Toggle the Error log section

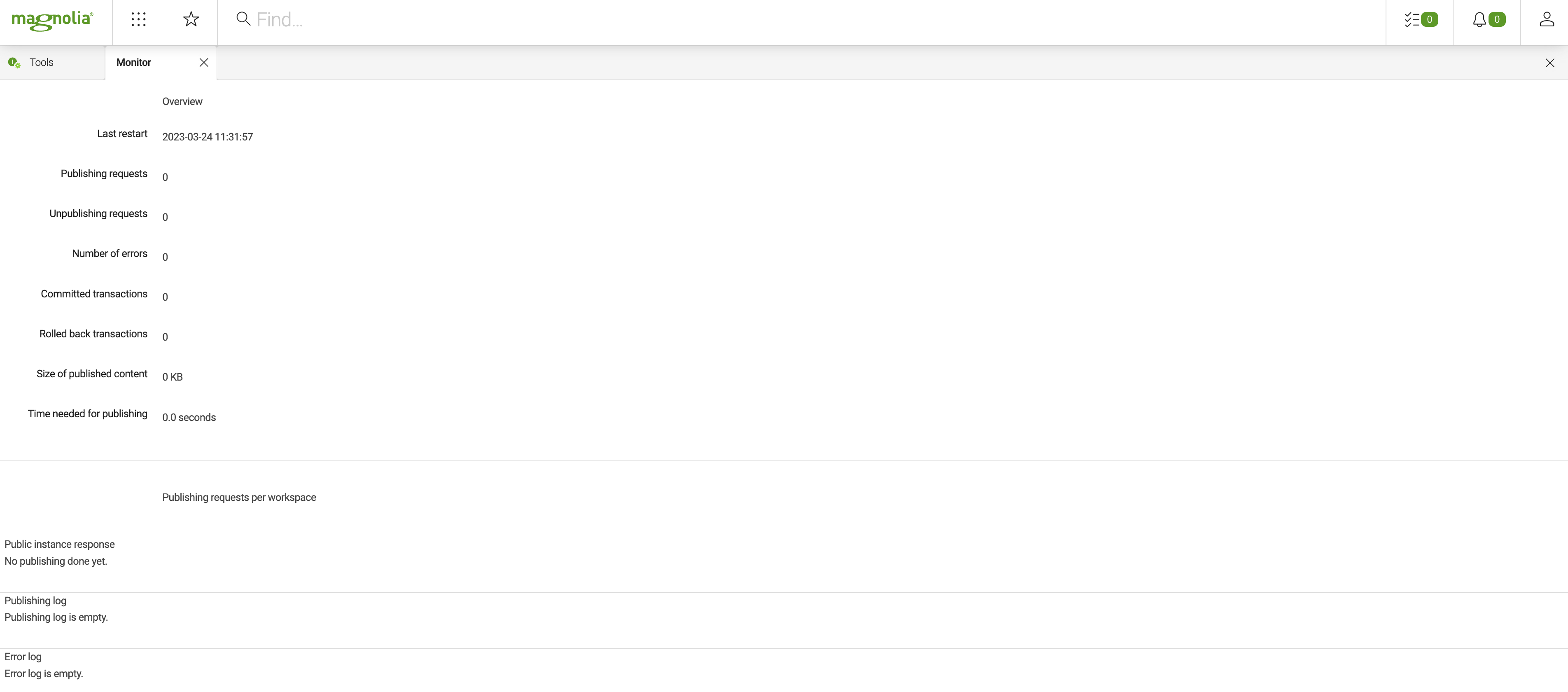pos(22,657)
